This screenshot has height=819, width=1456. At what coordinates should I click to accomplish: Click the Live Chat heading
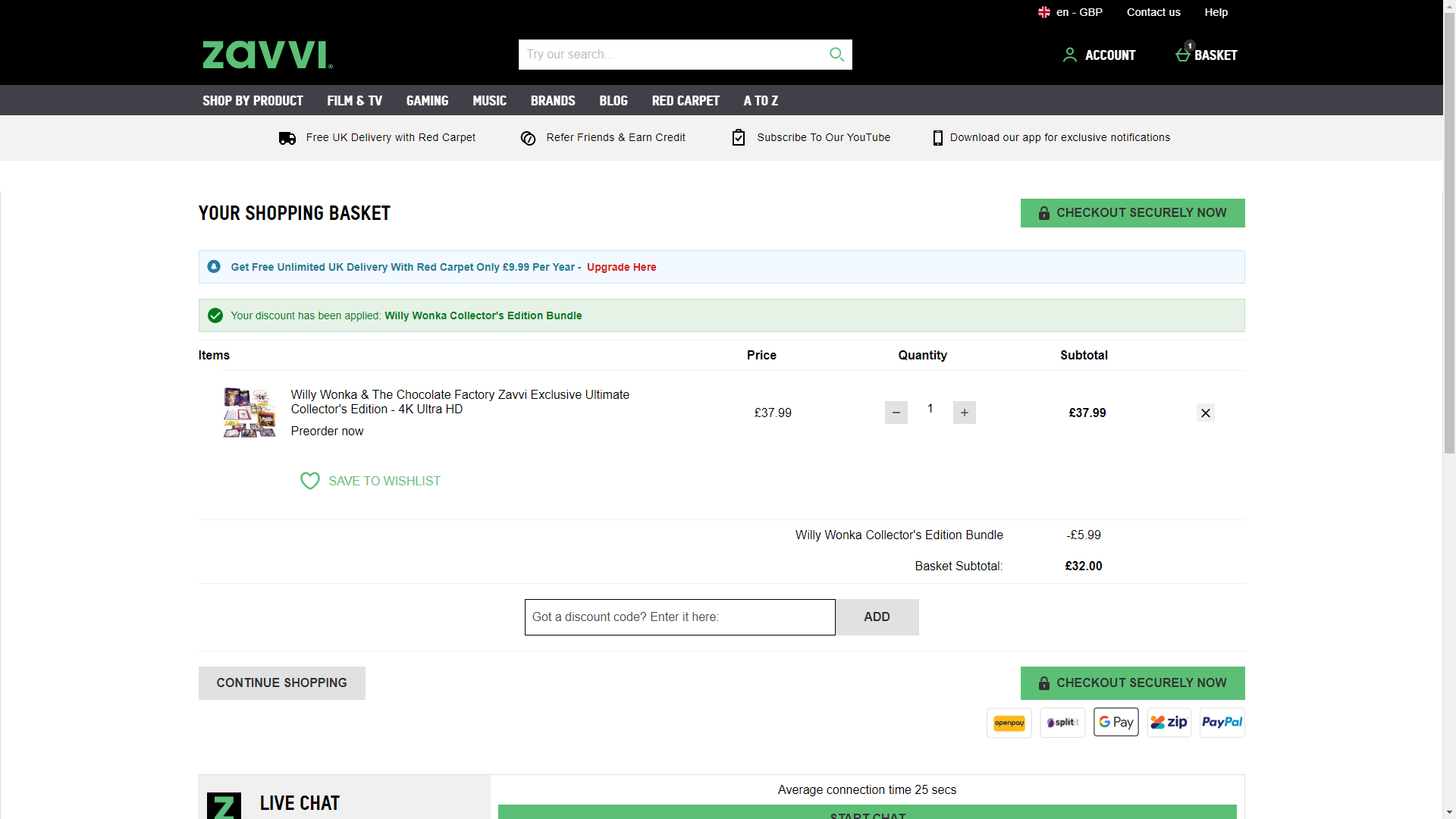[x=300, y=803]
